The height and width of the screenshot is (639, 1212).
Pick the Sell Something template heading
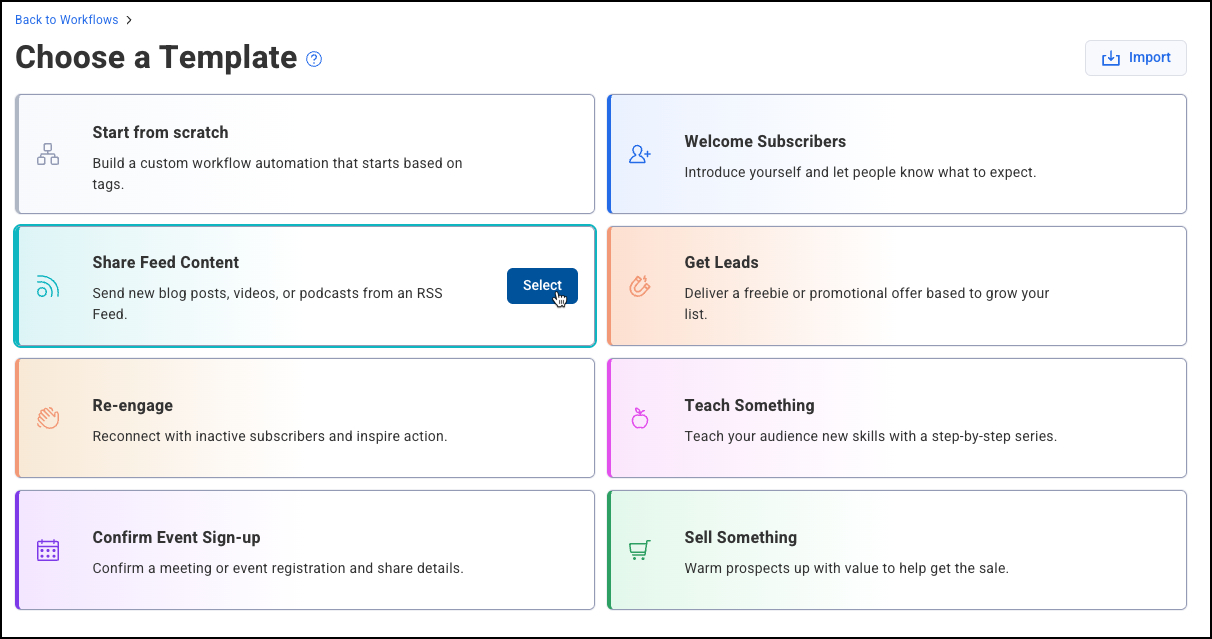(x=740, y=537)
